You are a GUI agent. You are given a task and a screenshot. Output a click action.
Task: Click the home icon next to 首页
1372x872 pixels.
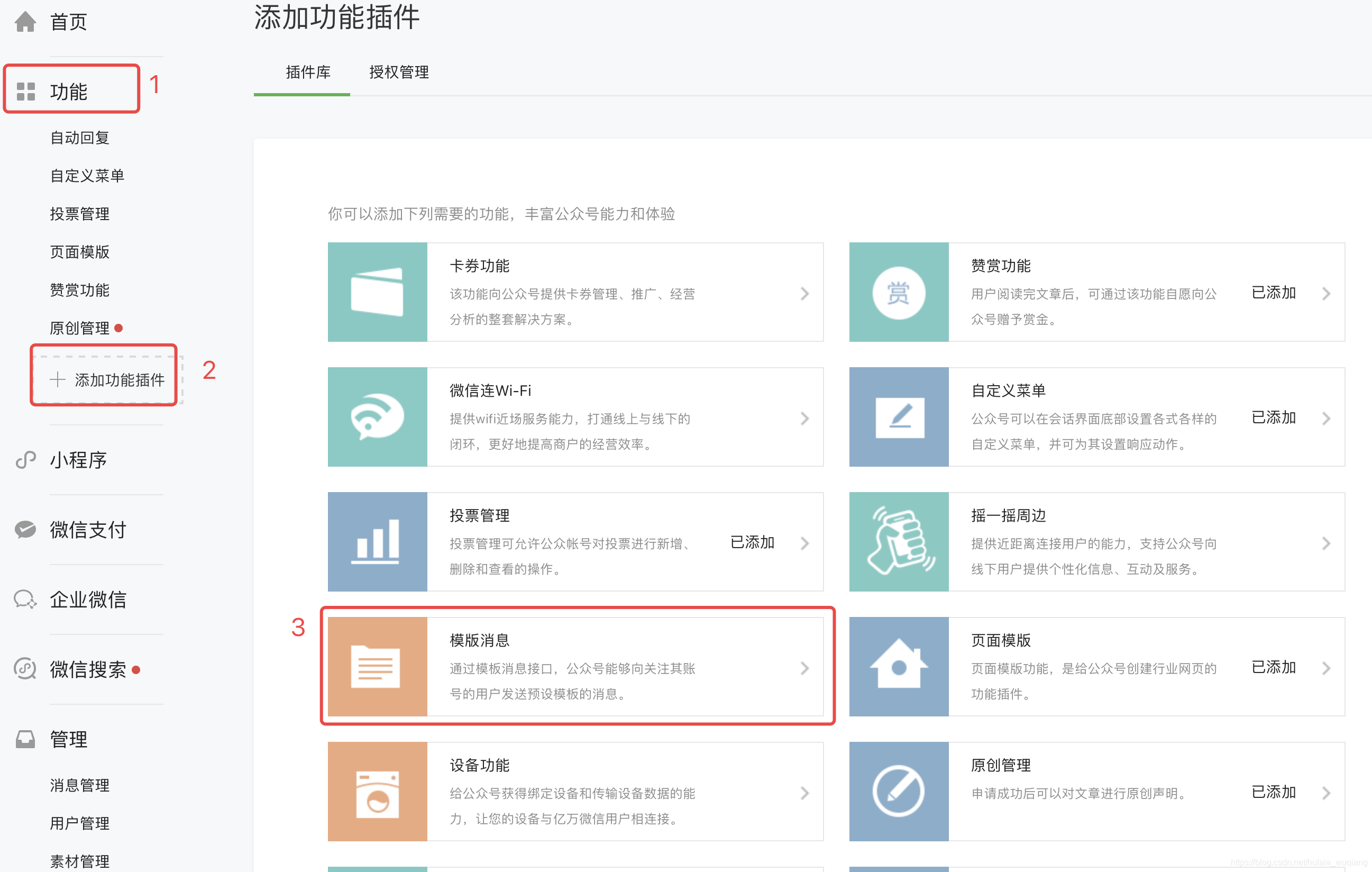(25, 22)
